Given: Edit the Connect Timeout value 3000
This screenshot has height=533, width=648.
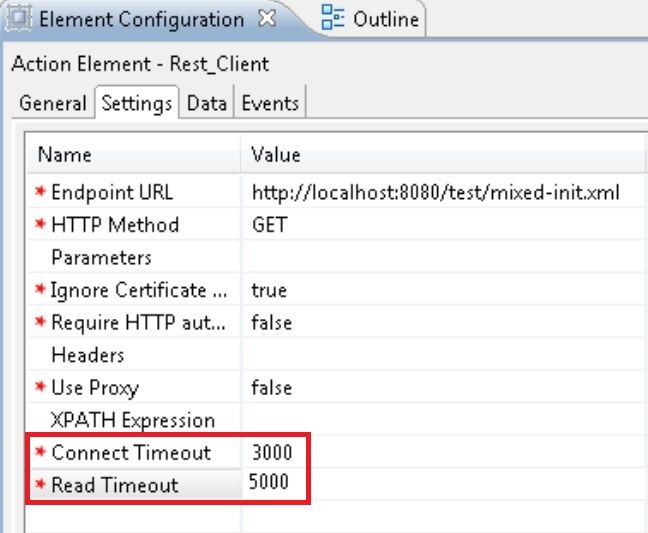Looking at the screenshot, I should 272,453.
